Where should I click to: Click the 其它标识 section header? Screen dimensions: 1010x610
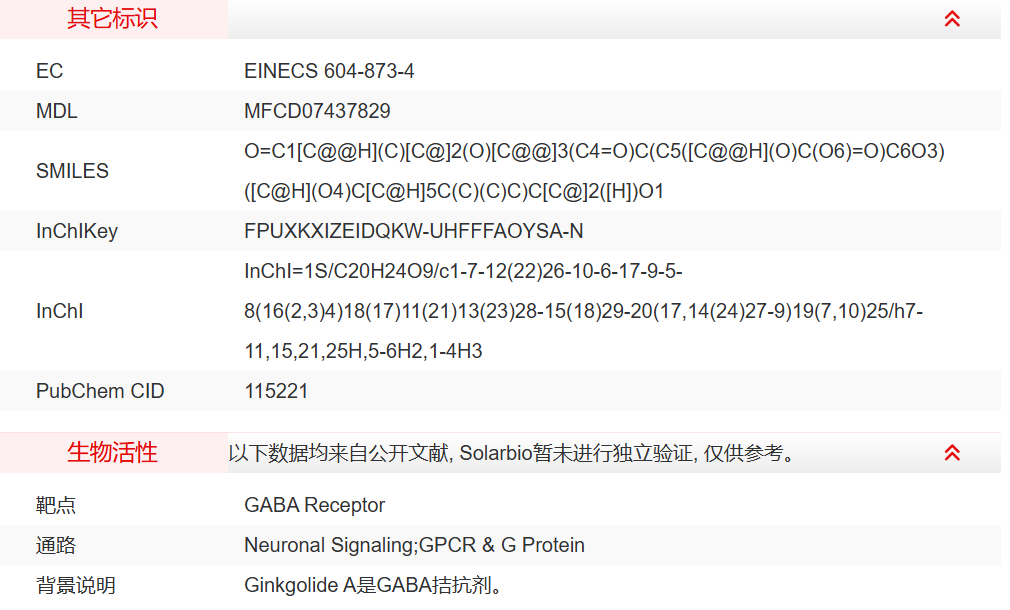(x=112, y=19)
